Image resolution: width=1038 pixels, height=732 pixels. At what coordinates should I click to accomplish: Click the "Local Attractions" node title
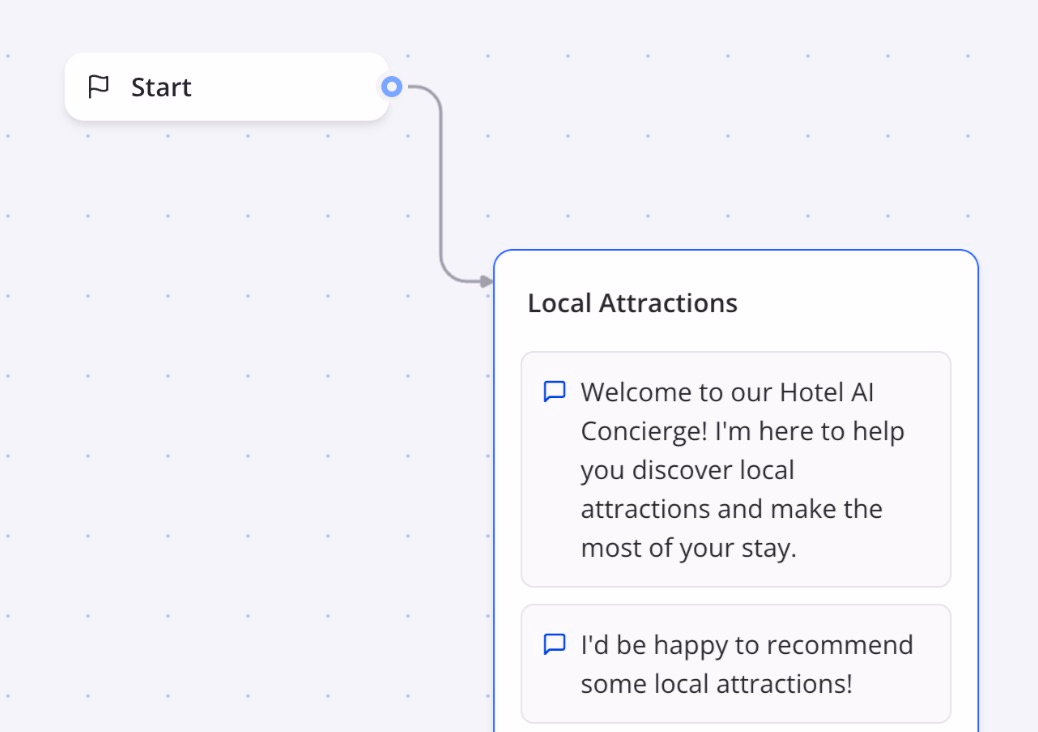point(632,303)
